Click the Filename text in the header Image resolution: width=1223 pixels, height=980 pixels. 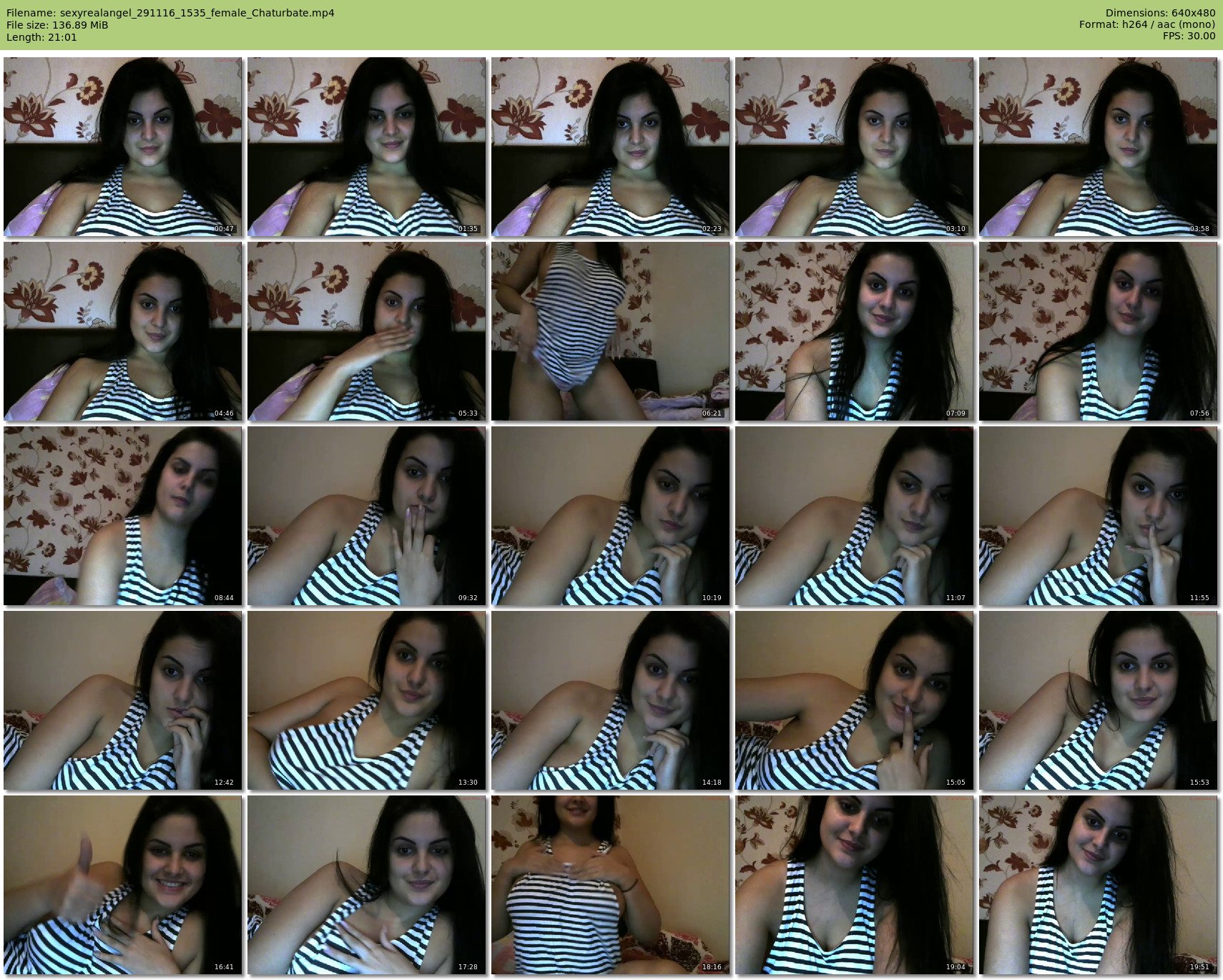170,13
